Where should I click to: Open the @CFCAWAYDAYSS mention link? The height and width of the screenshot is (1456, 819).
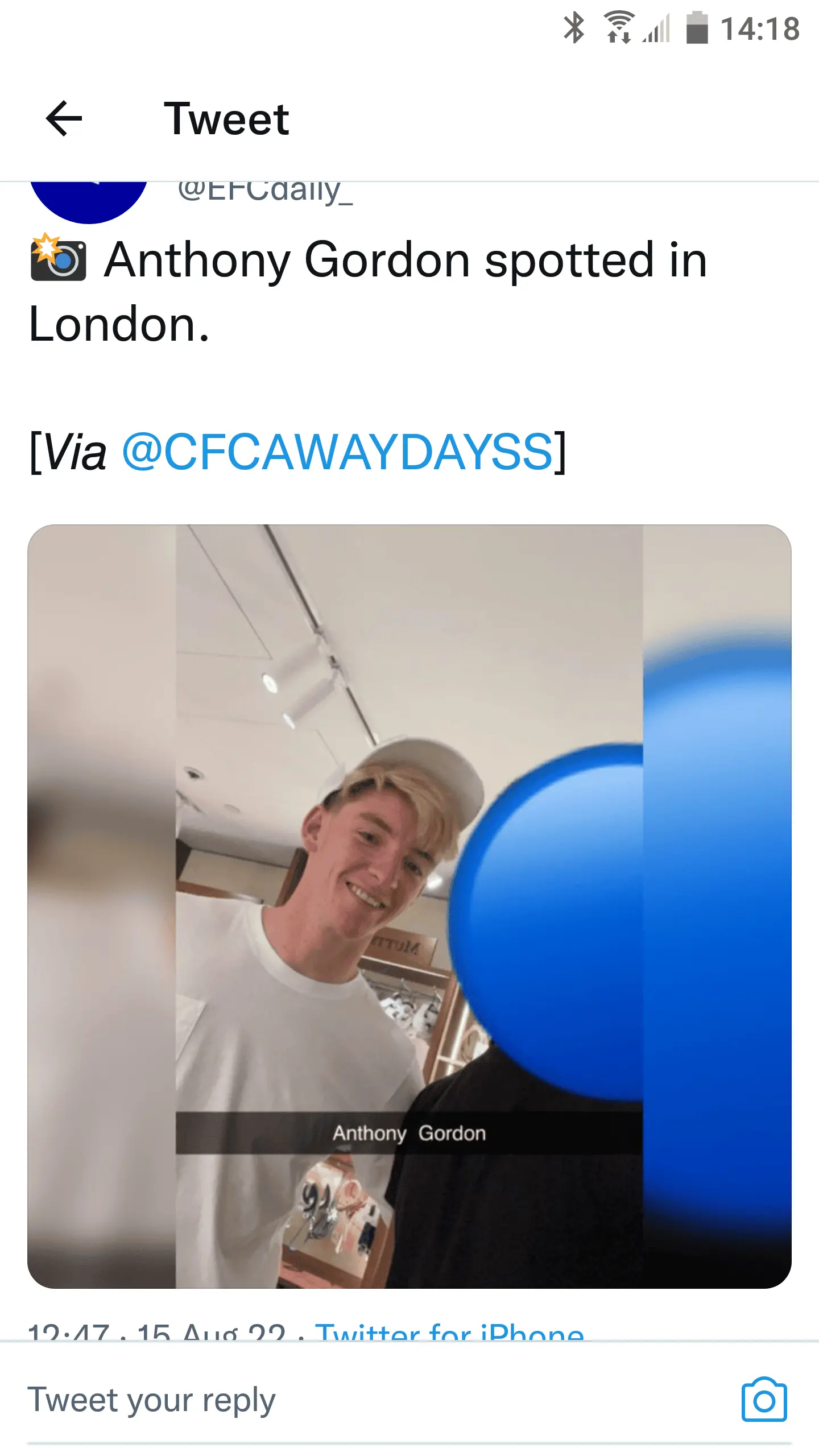pyautogui.click(x=337, y=452)
